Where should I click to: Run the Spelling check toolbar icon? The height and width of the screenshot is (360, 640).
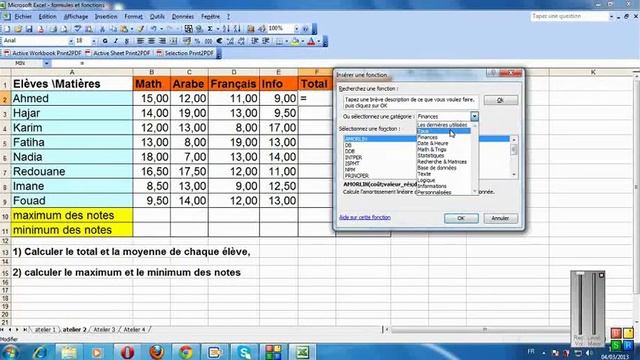tap(78, 29)
